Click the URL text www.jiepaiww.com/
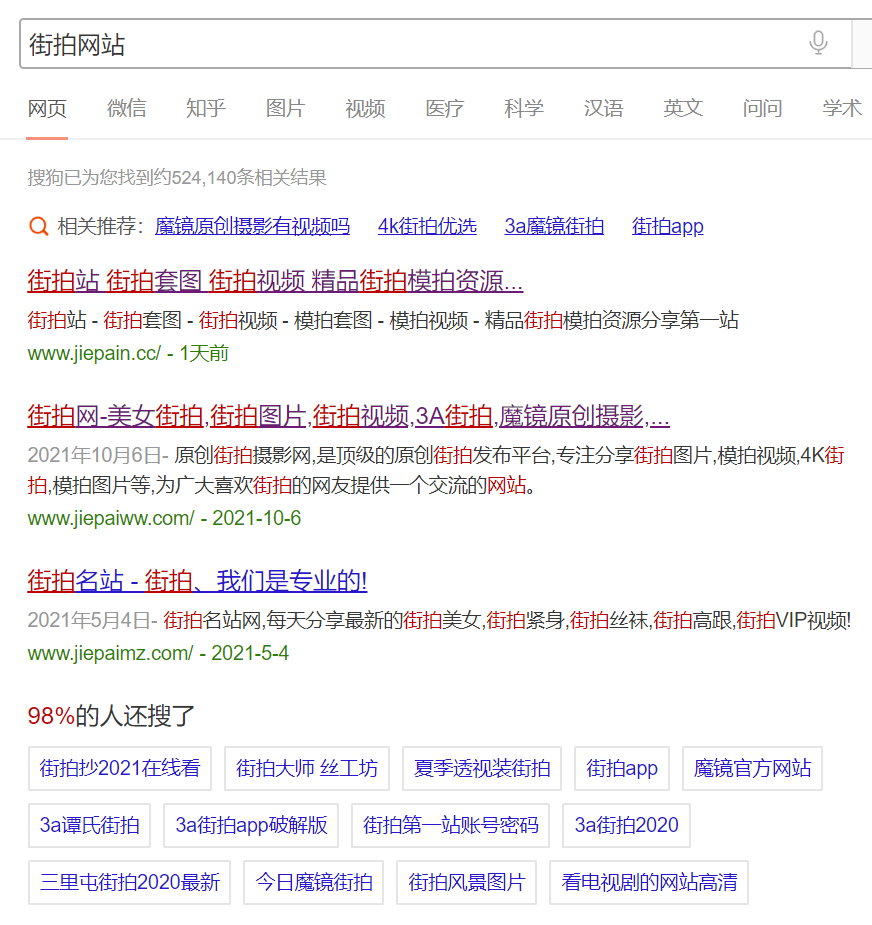This screenshot has height=925, width=872. click(x=111, y=518)
